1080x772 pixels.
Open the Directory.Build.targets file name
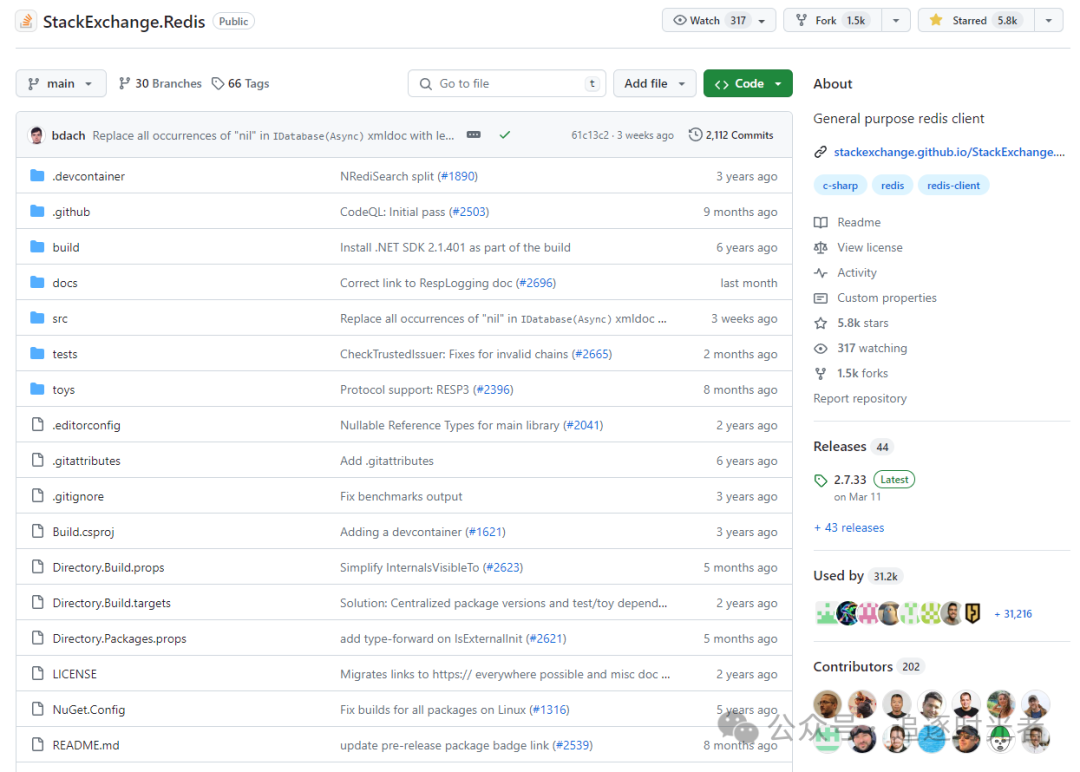point(112,603)
